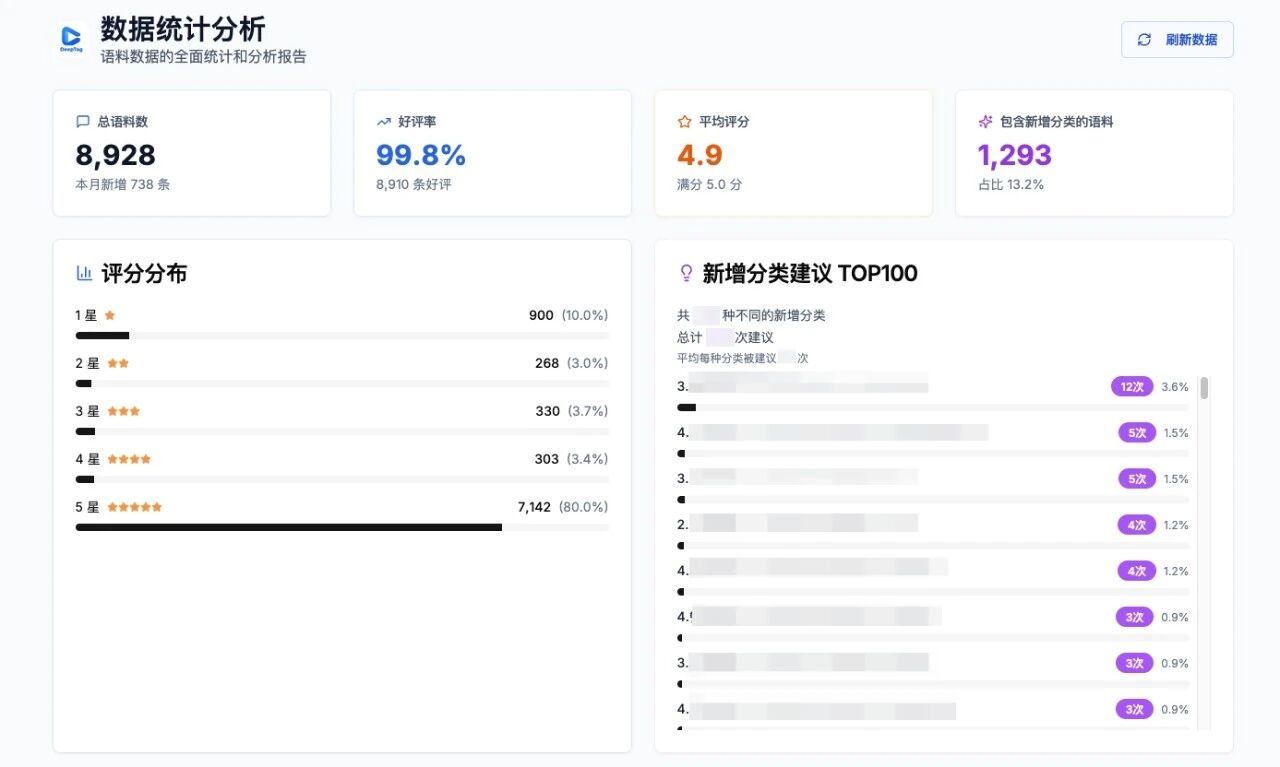
Task: Click the 1 星 rating progress bar
Action: (x=342, y=335)
